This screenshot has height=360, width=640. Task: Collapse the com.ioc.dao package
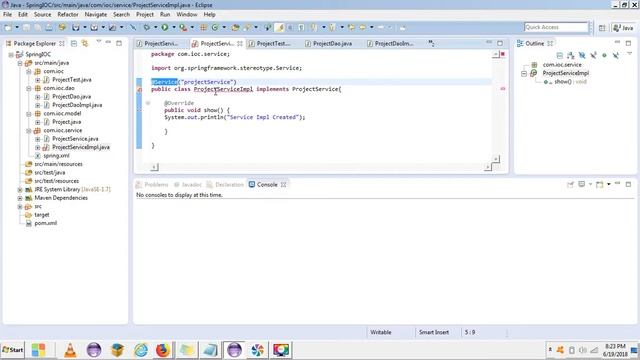point(29,88)
